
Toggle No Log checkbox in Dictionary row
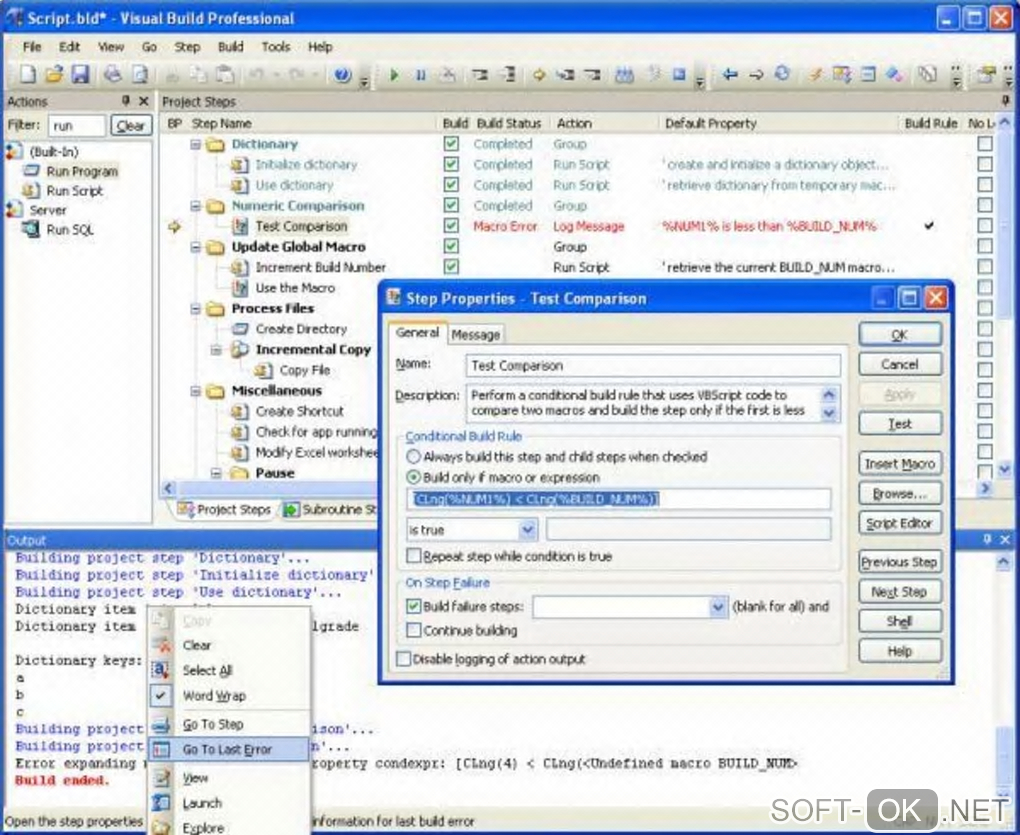(x=985, y=144)
